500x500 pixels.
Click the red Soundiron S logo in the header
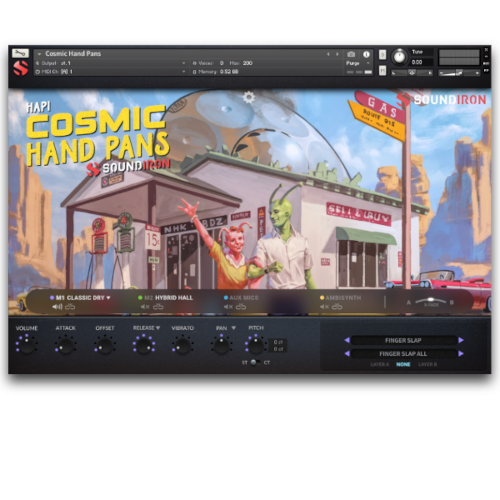[21, 68]
